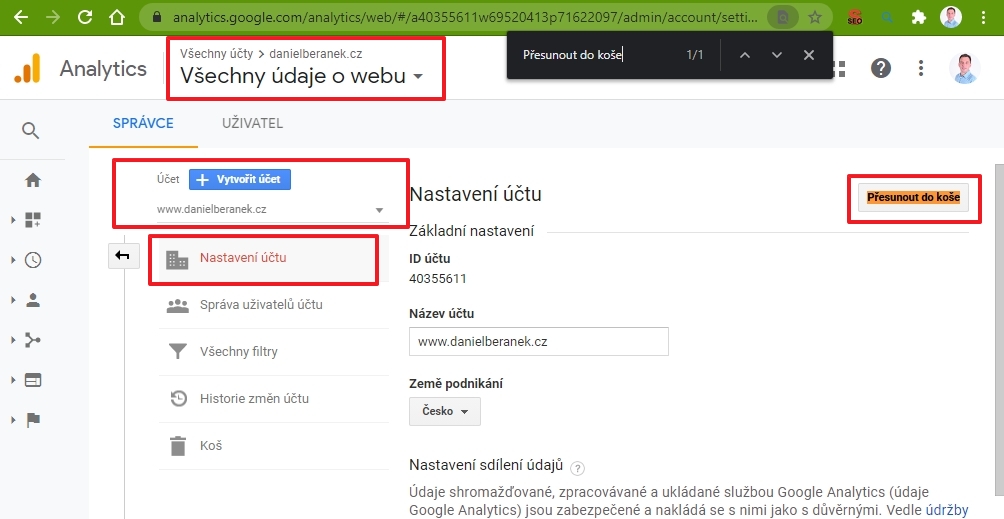This screenshot has height=519, width=1004.
Task: Open the www.danielberanek.cz account dropdown
Action: [x=272, y=209]
